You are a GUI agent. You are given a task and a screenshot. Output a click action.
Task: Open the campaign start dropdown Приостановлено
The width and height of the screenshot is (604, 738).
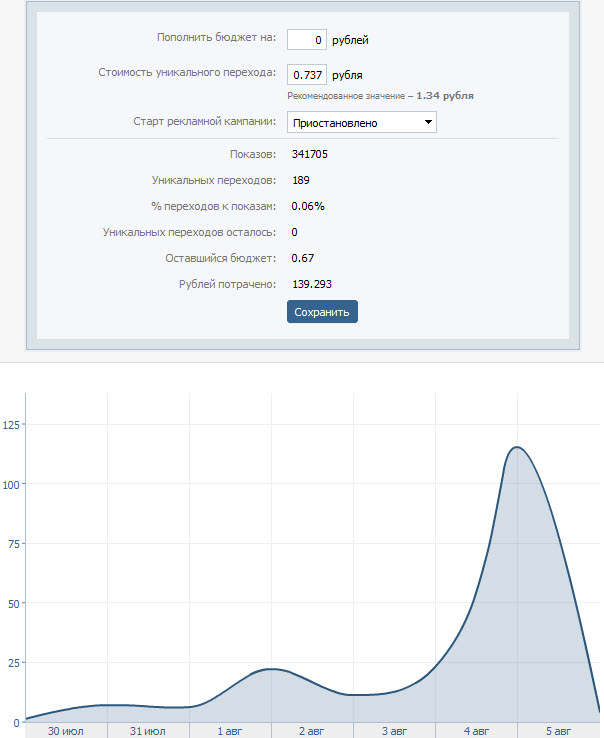point(362,122)
